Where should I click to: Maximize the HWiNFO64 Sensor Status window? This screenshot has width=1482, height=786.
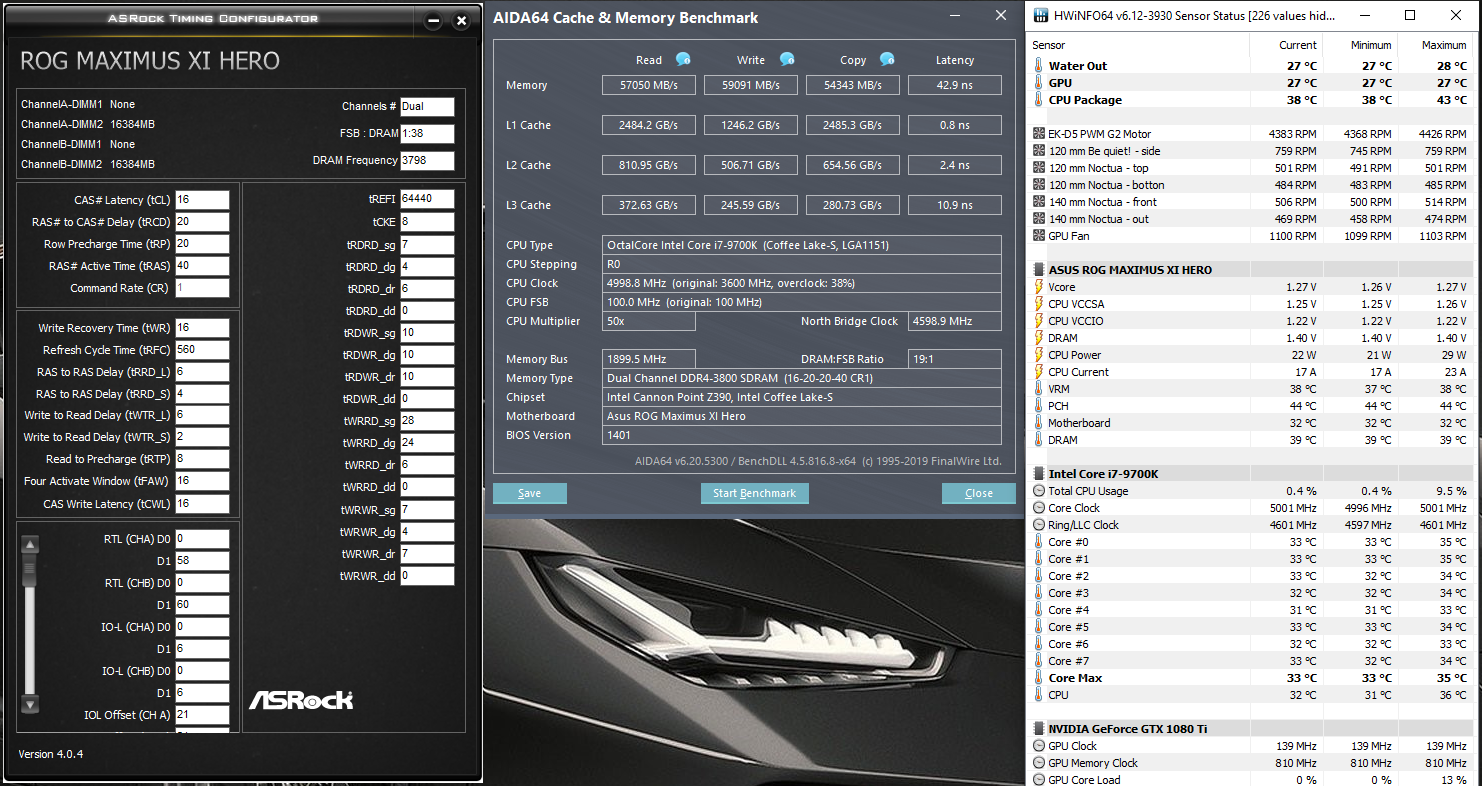pos(1410,15)
